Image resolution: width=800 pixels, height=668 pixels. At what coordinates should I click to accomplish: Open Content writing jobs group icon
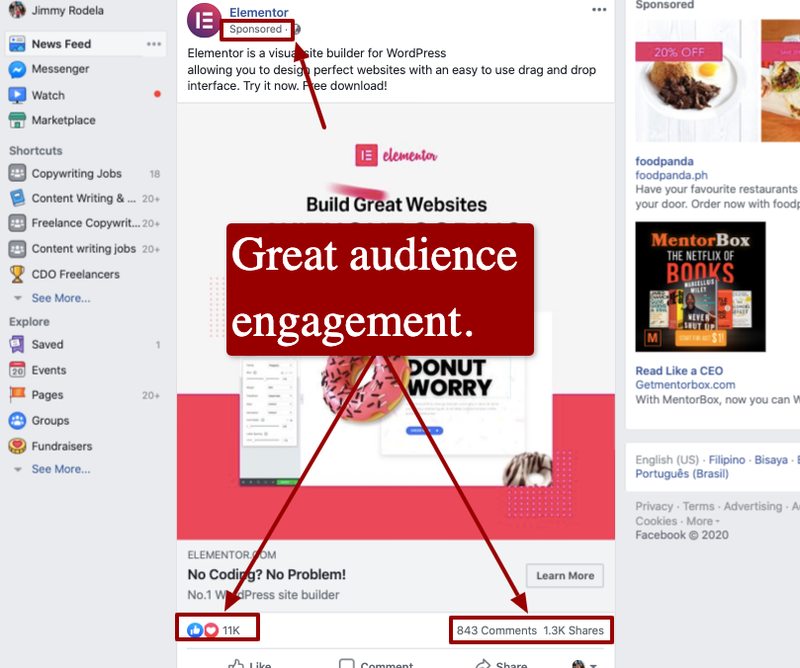click(17, 249)
